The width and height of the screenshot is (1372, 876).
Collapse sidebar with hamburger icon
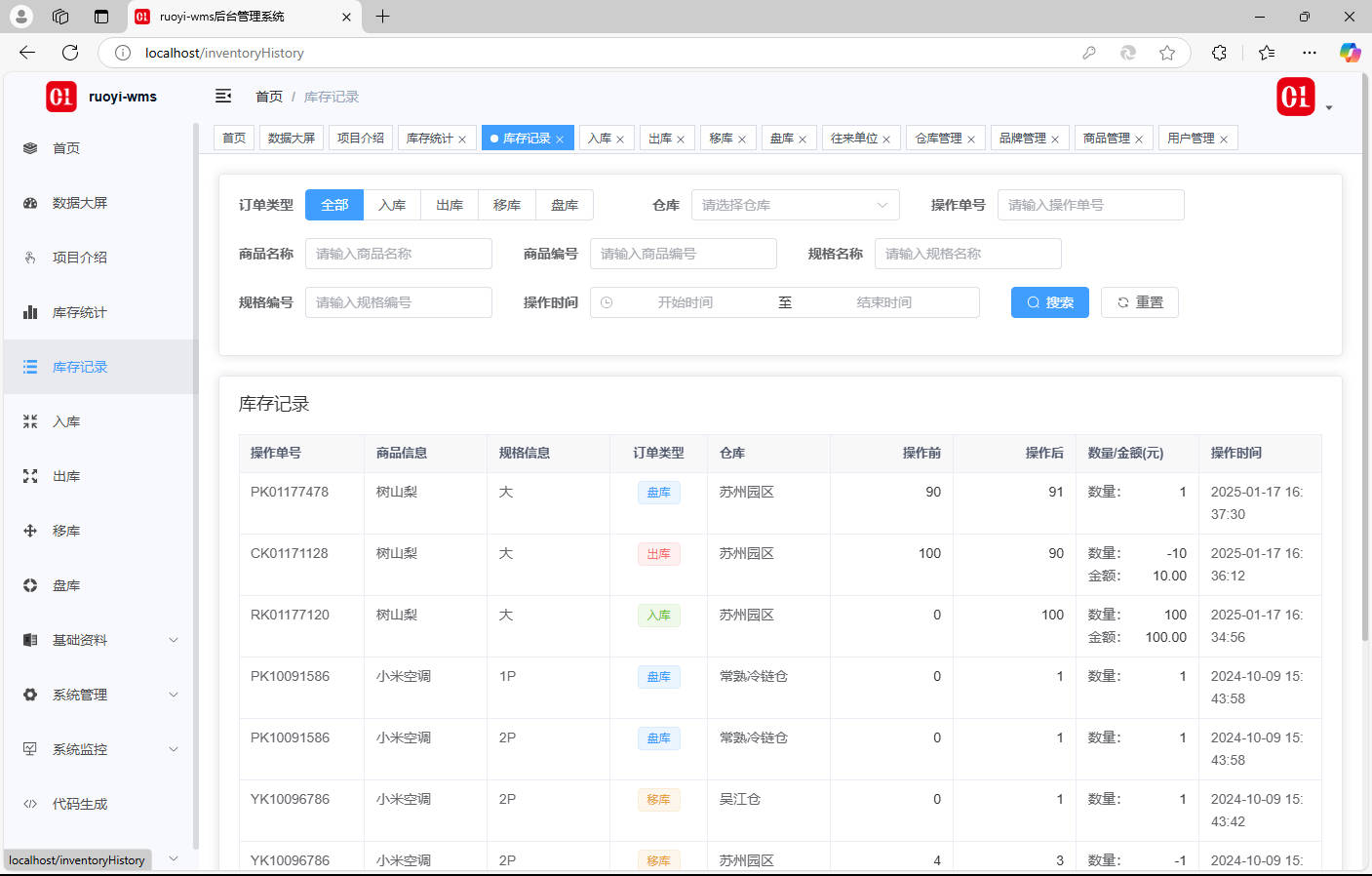coord(223,96)
